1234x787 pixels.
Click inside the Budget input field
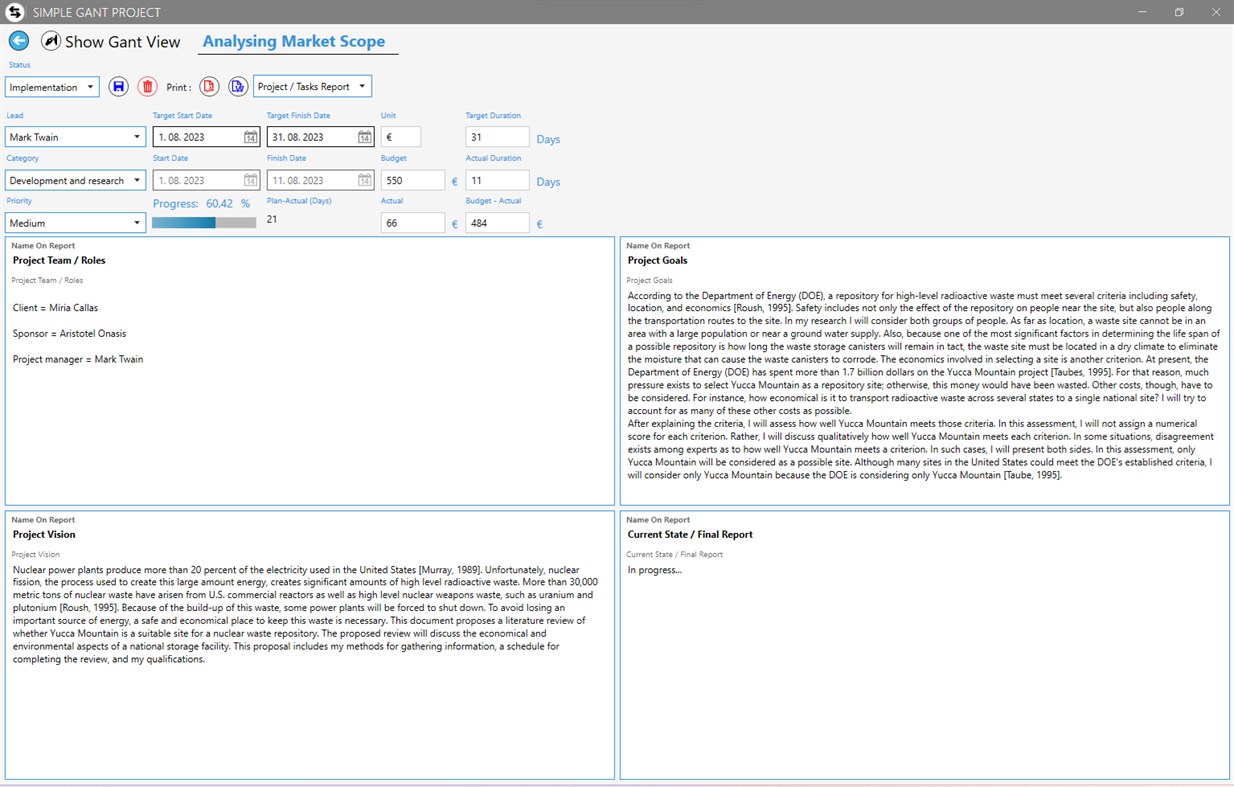[x=413, y=179]
